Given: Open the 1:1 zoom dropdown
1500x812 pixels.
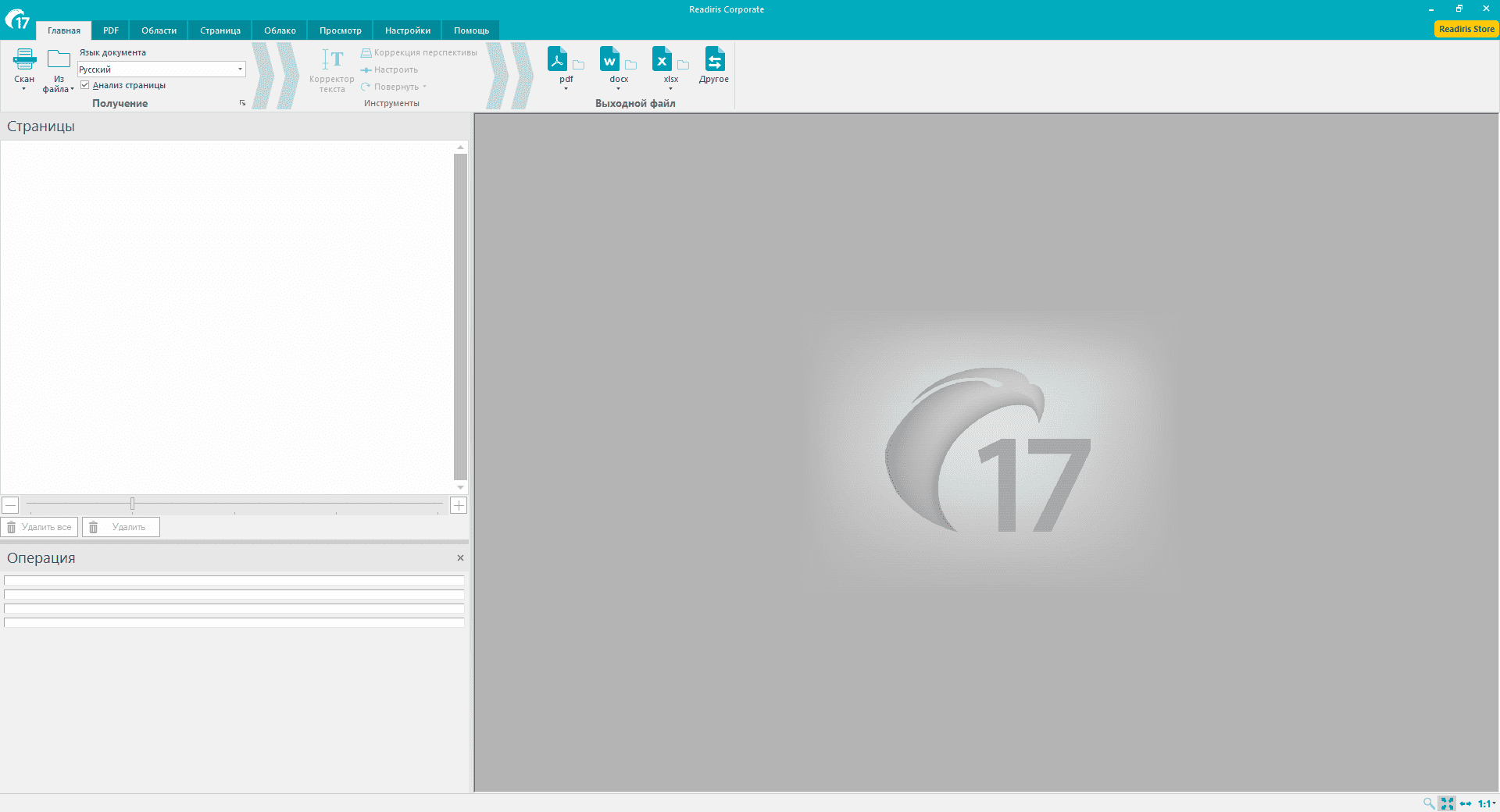Looking at the screenshot, I should coord(1487,803).
